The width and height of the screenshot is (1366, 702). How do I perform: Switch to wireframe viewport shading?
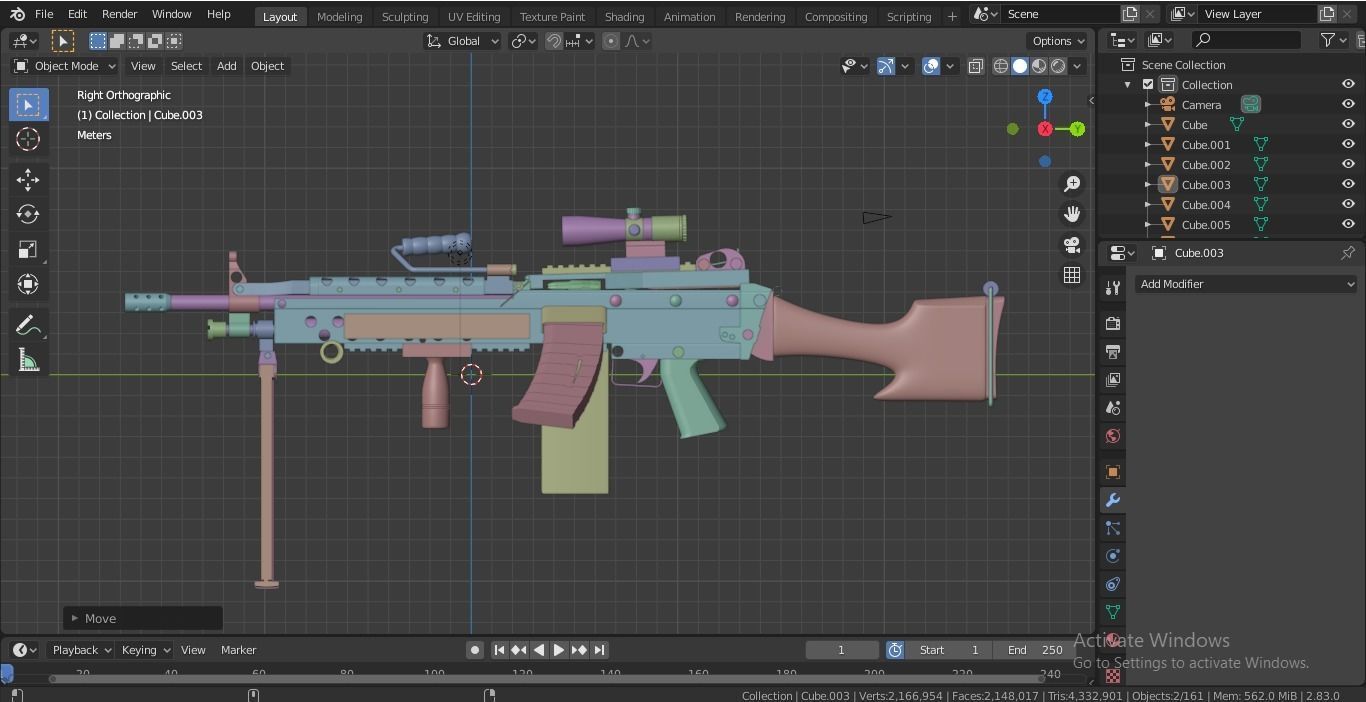click(1000, 66)
